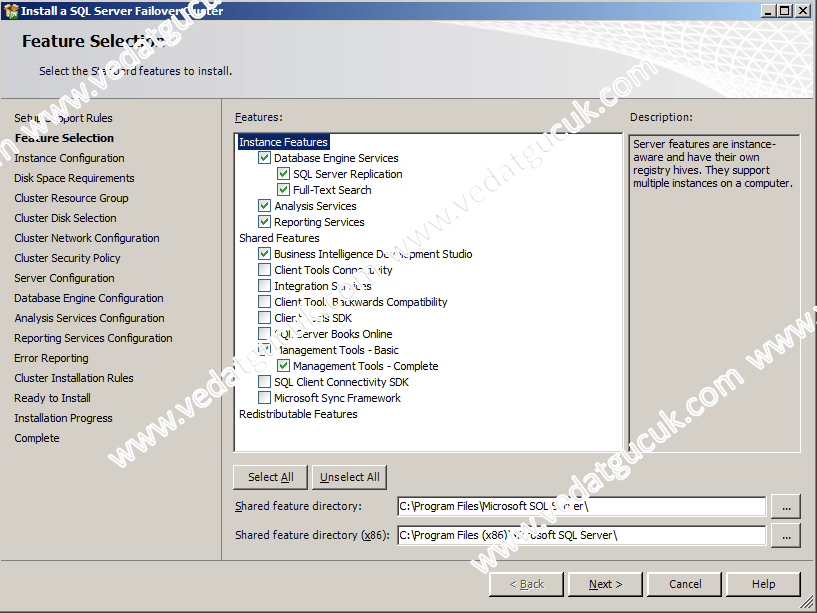Select the Shared Features heading
817x613 pixels.
click(x=279, y=238)
